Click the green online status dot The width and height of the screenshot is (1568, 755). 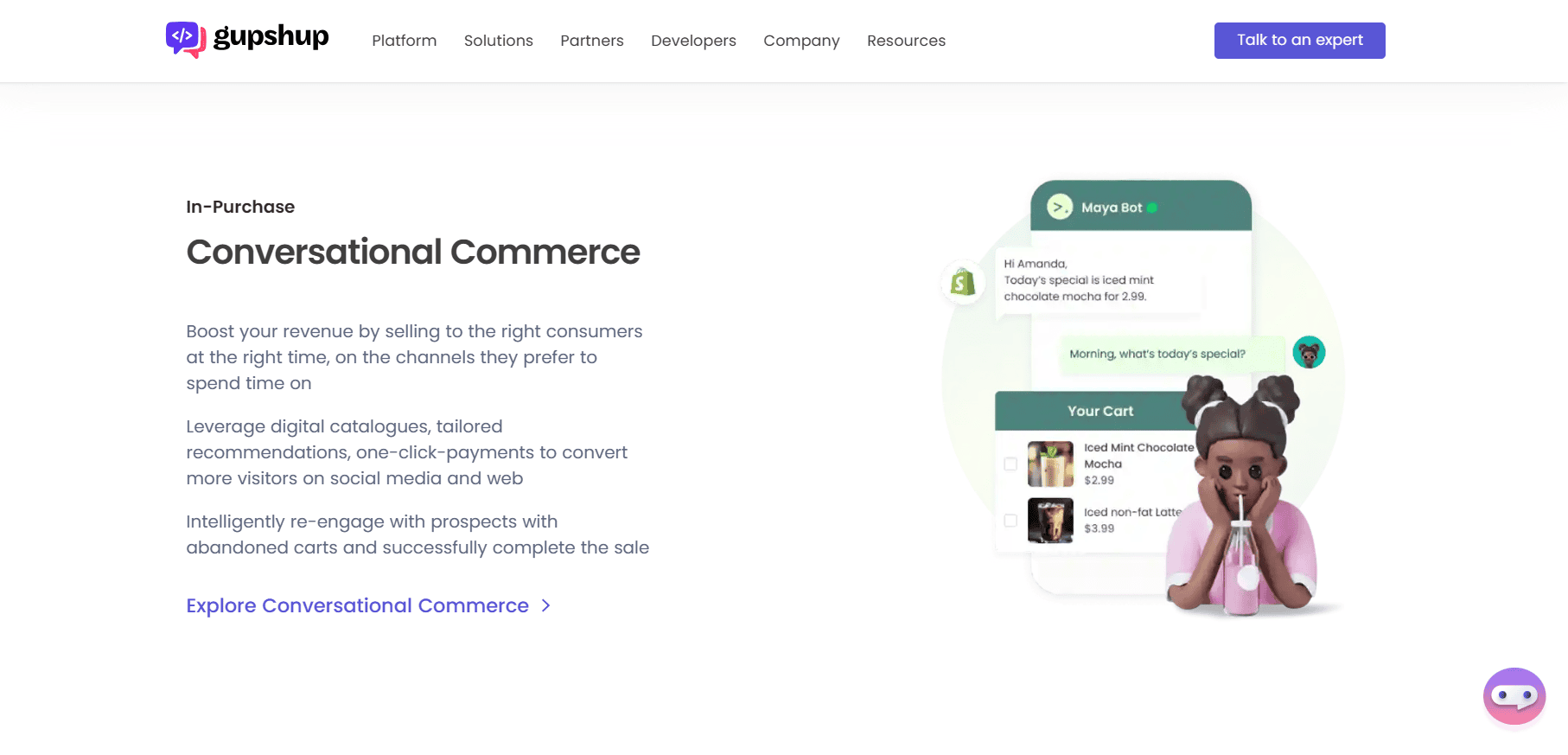coord(1152,208)
